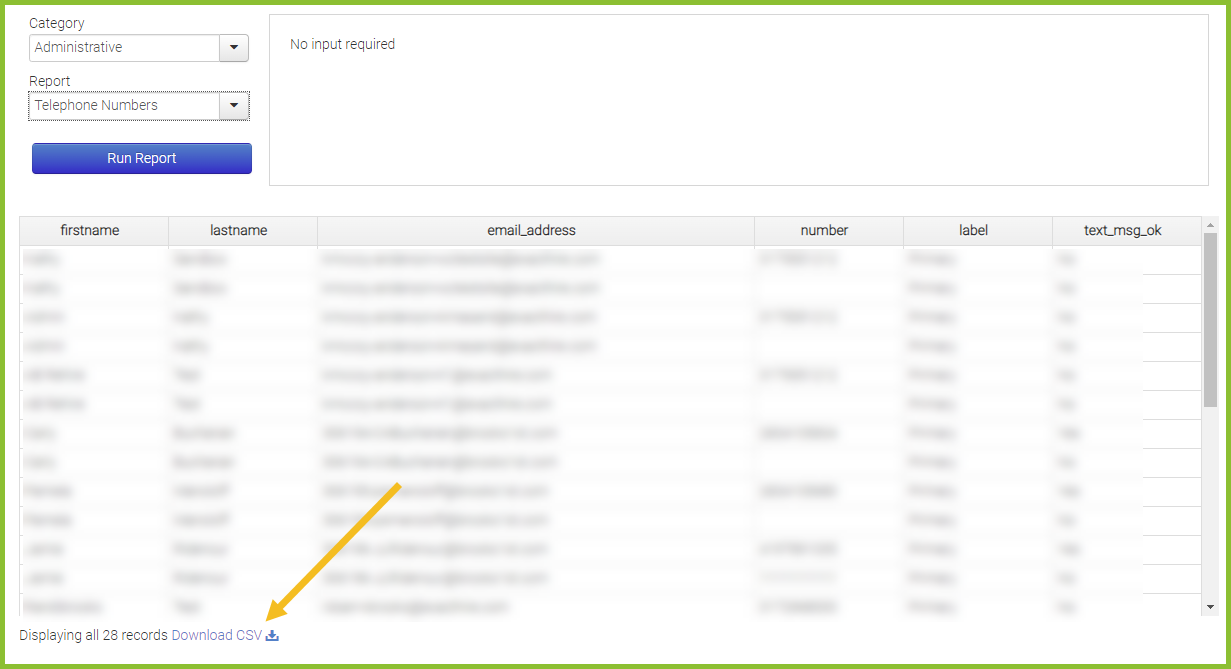Click the table scrollbar up arrow
1231x669 pixels.
(x=1210, y=224)
